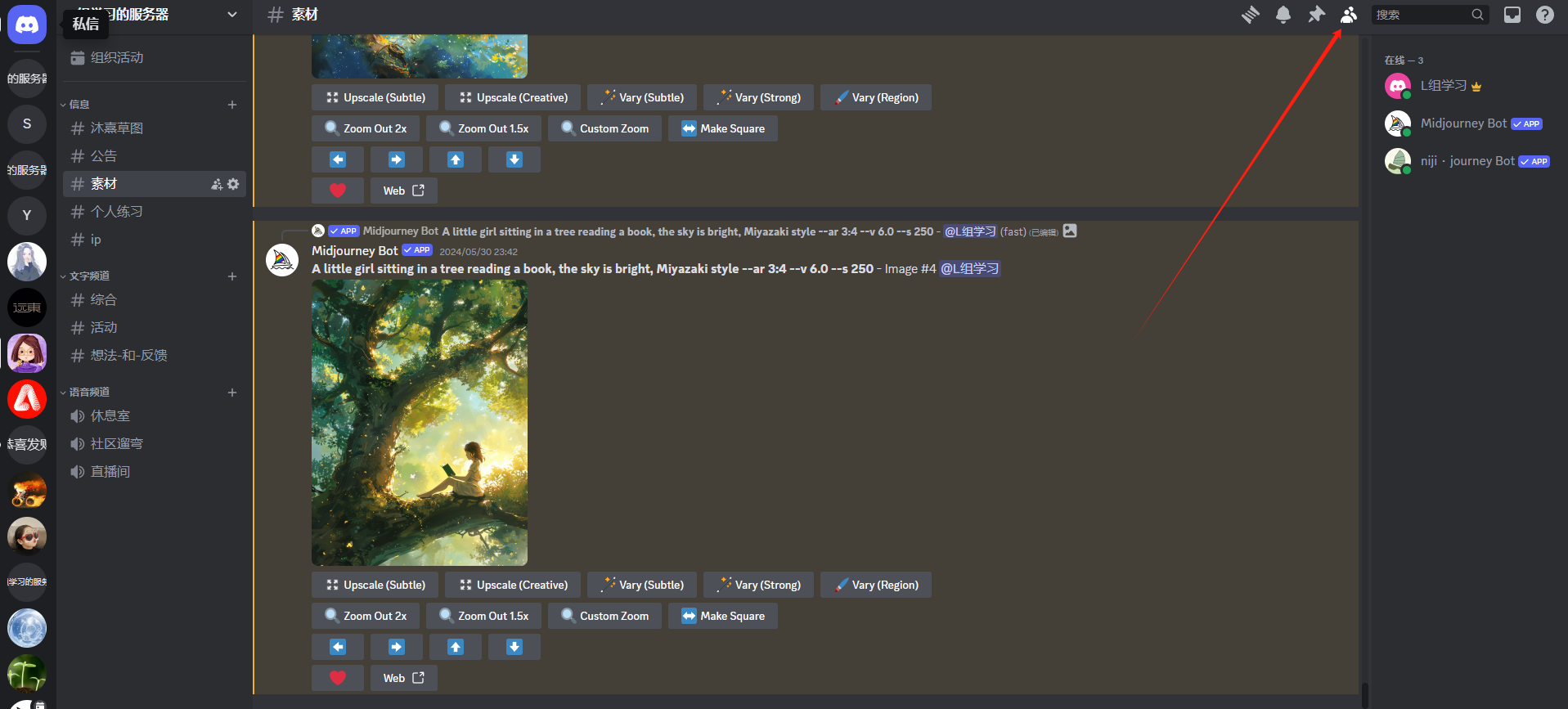1568x709 pixels.
Task: Click invite-members icon on 素材 channel
Action: [217, 184]
